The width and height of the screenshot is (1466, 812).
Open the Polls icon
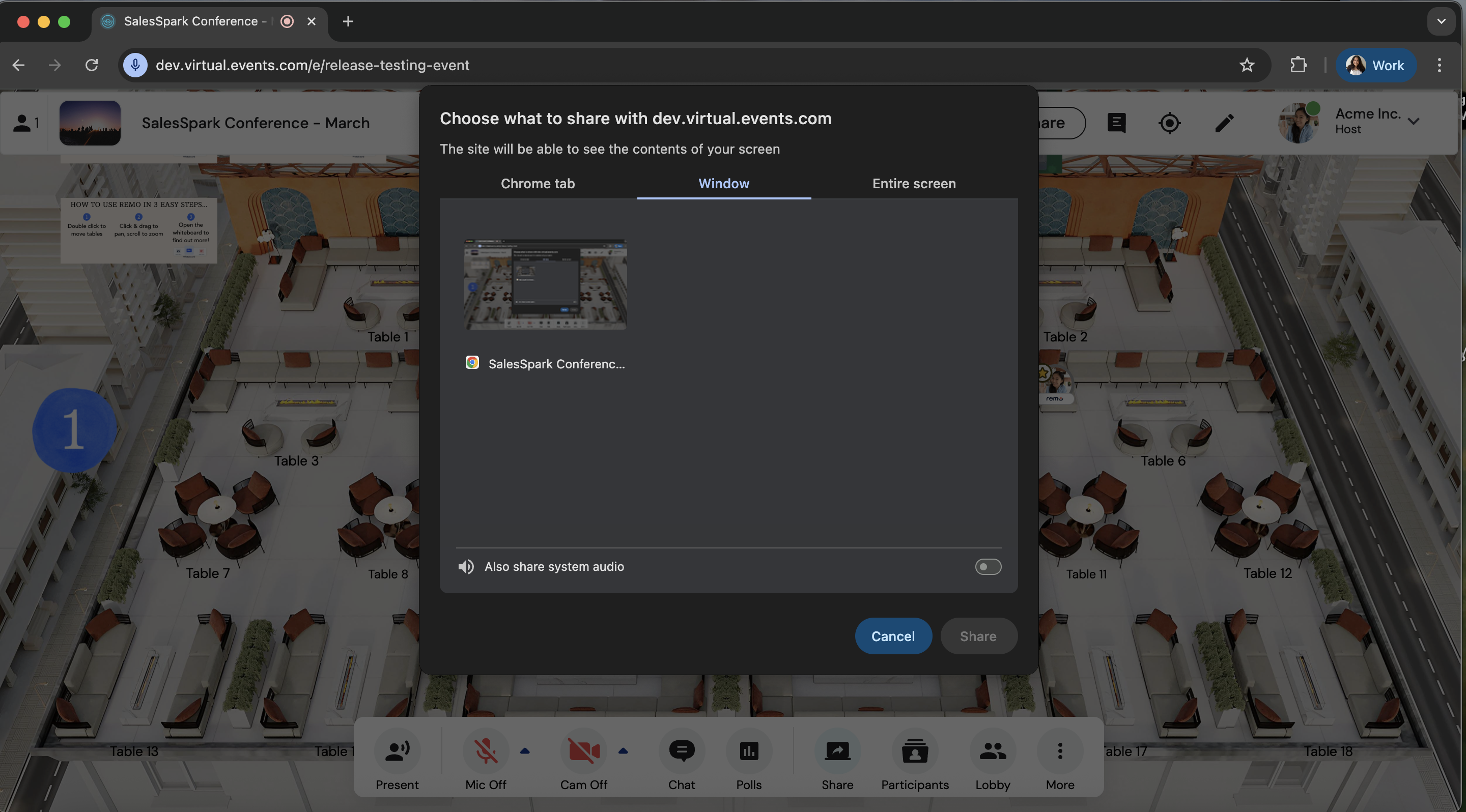(748, 751)
